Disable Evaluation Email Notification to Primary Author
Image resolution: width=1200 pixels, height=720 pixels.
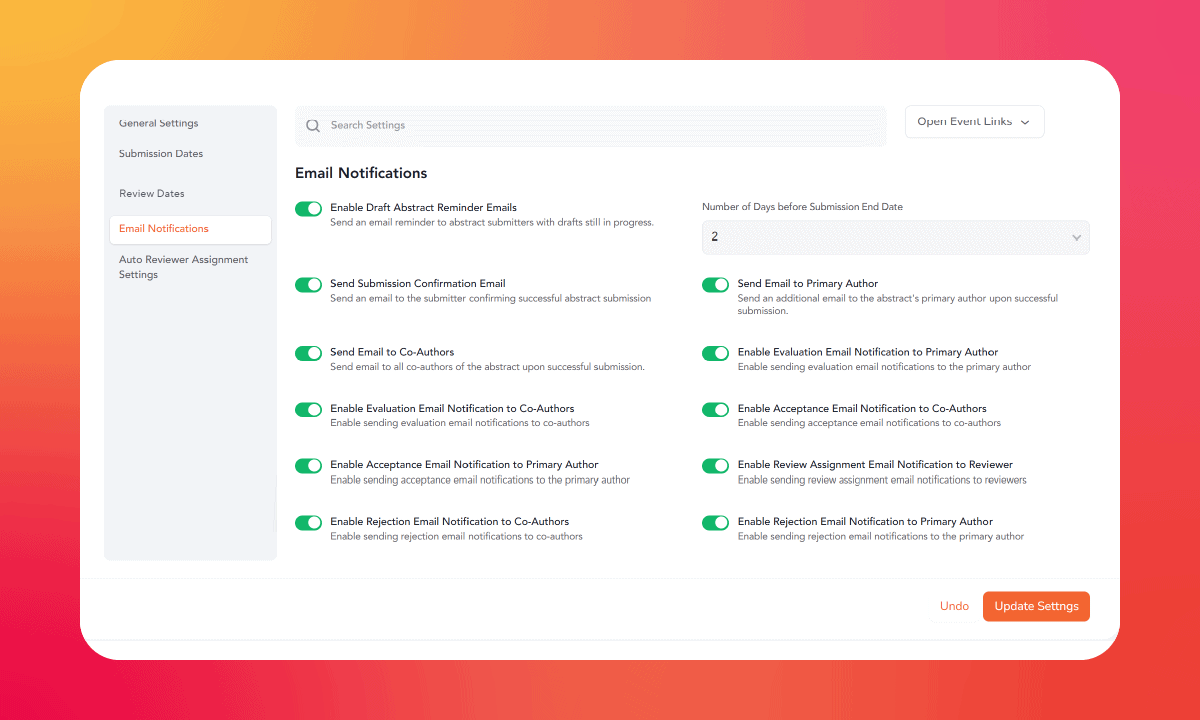click(715, 353)
